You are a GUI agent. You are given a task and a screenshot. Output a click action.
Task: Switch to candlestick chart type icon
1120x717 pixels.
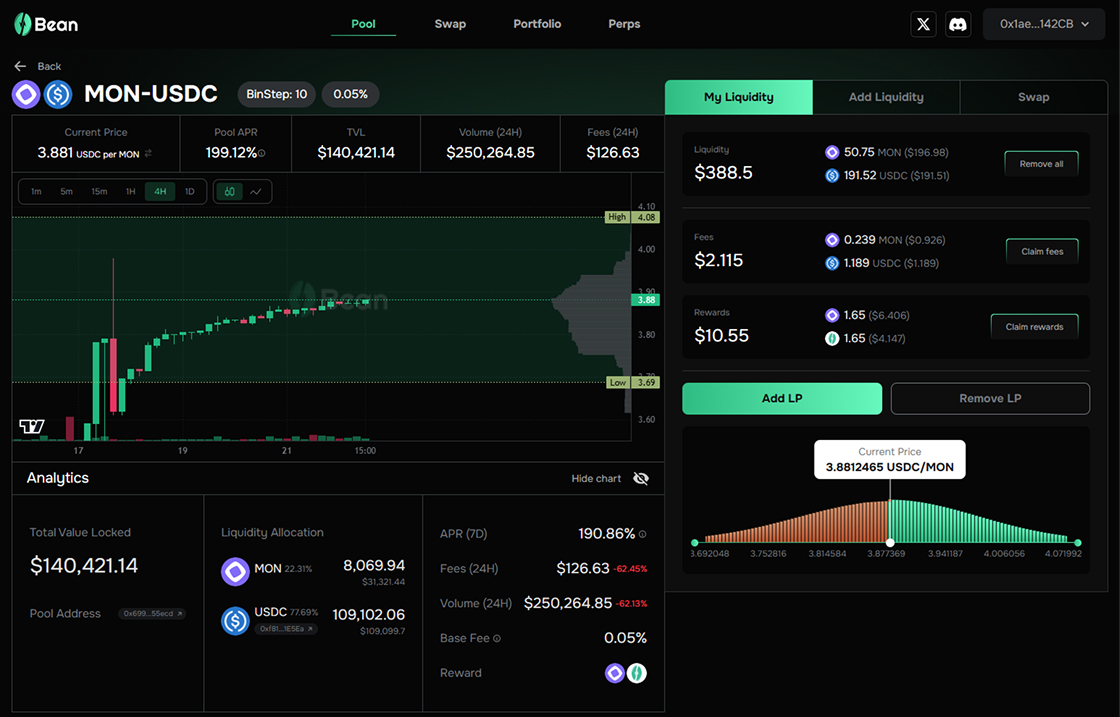230,191
